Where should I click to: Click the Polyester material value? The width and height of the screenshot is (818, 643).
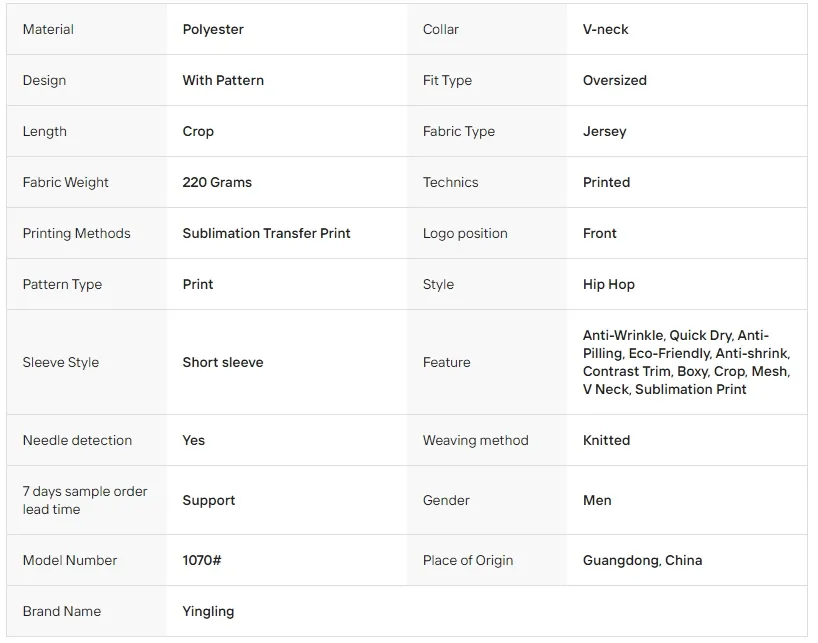point(213,29)
